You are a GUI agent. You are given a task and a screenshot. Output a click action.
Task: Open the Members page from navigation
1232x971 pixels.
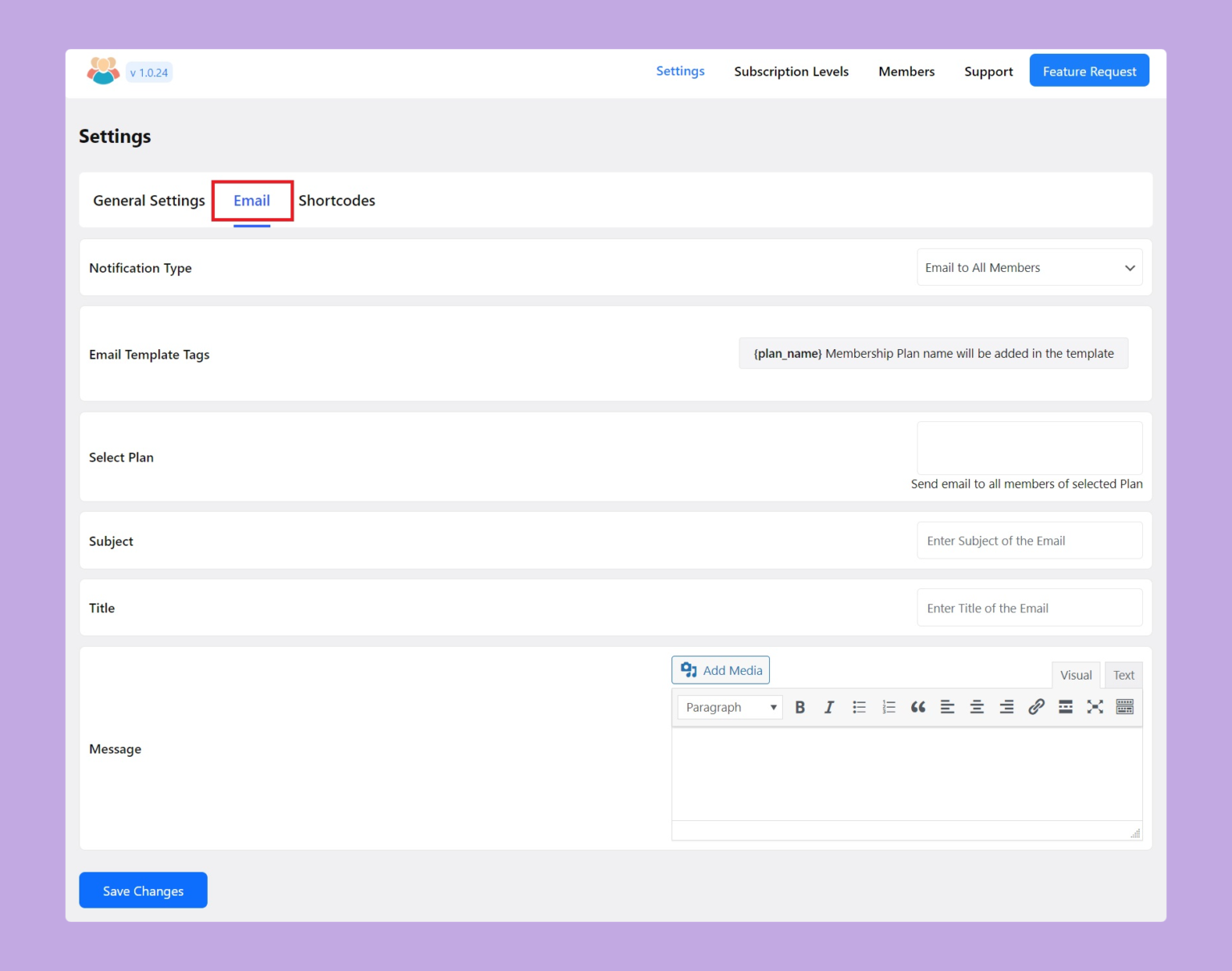[906, 71]
